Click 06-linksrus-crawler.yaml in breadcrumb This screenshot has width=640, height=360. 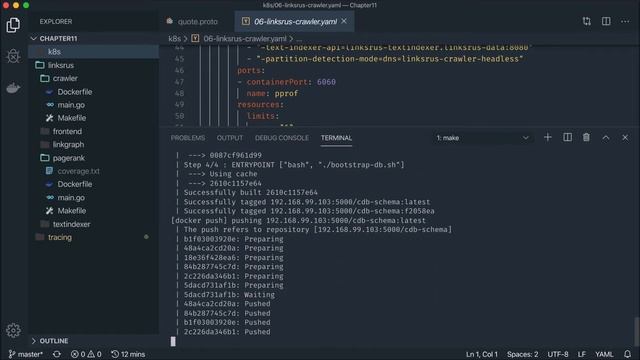[x=245, y=39]
